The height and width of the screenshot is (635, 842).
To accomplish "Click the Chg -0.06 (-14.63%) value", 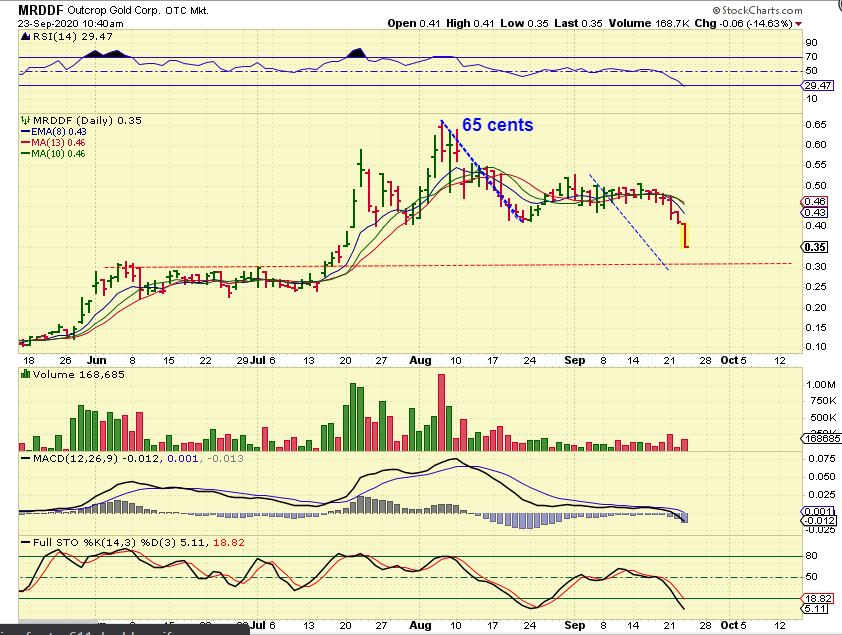I will (743, 24).
